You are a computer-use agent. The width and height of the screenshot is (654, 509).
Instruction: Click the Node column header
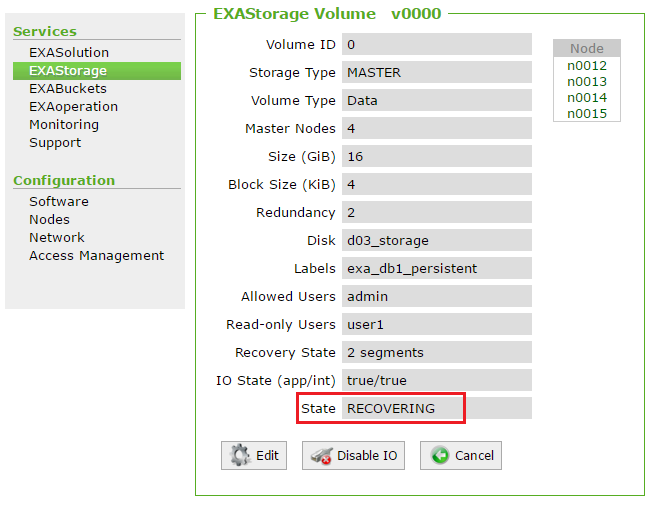[x=587, y=48]
